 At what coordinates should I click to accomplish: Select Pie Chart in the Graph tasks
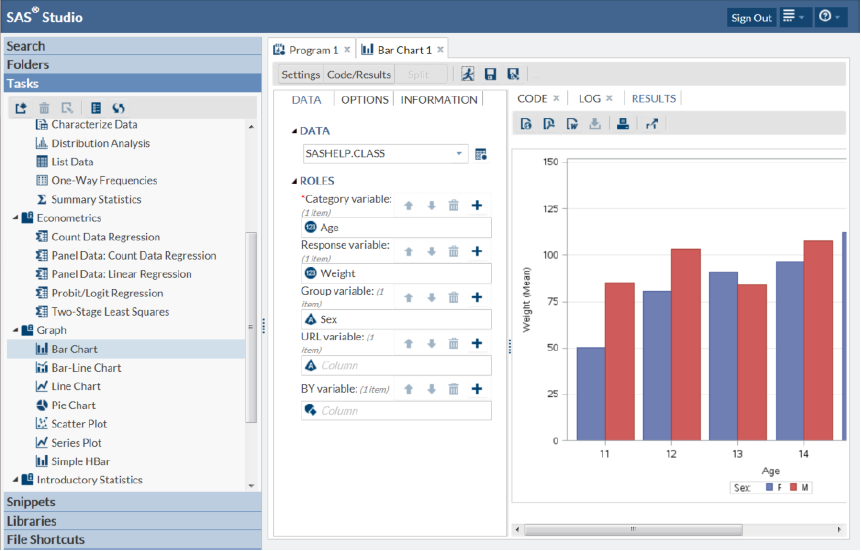click(x=73, y=405)
